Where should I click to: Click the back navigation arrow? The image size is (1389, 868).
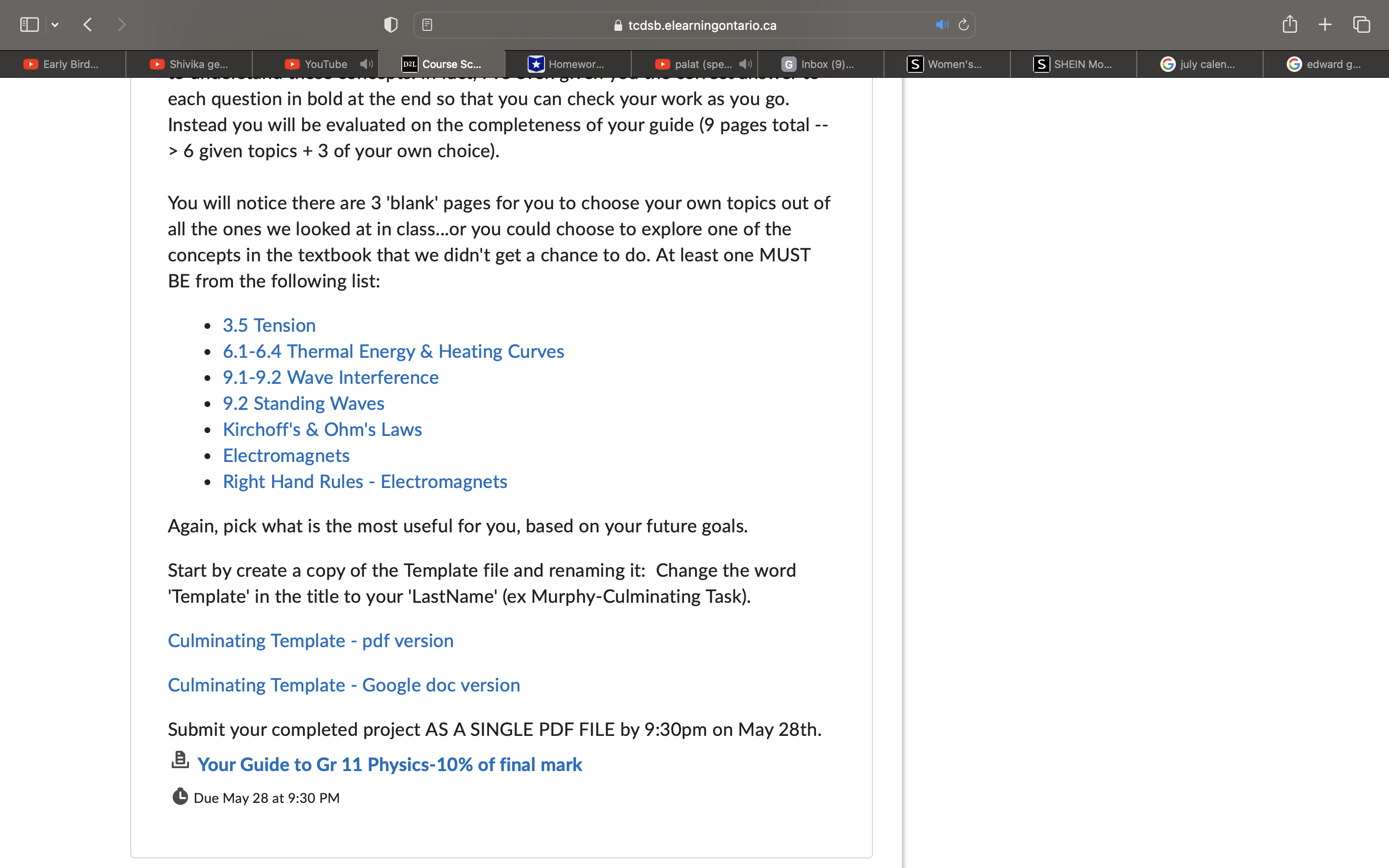point(87,24)
